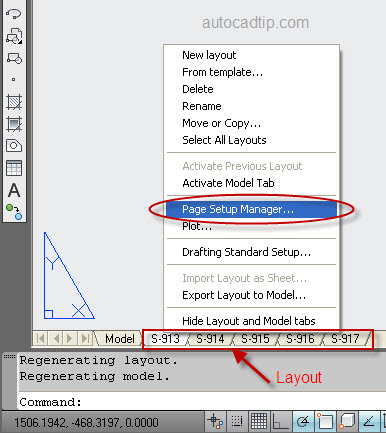Open the Table tool
386x433 pixels.
14,168
